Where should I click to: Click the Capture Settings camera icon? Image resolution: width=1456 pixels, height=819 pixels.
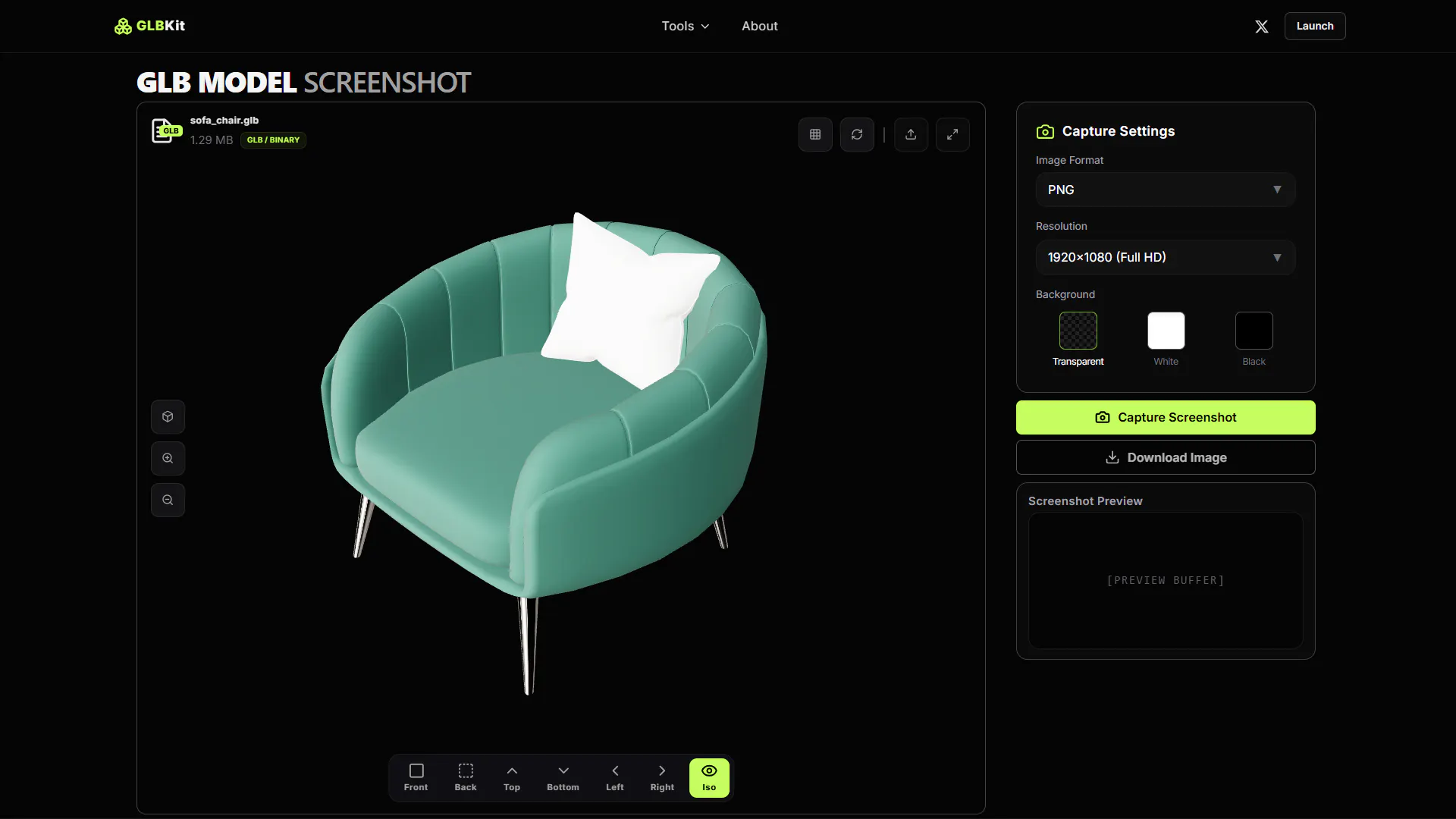pyautogui.click(x=1045, y=132)
